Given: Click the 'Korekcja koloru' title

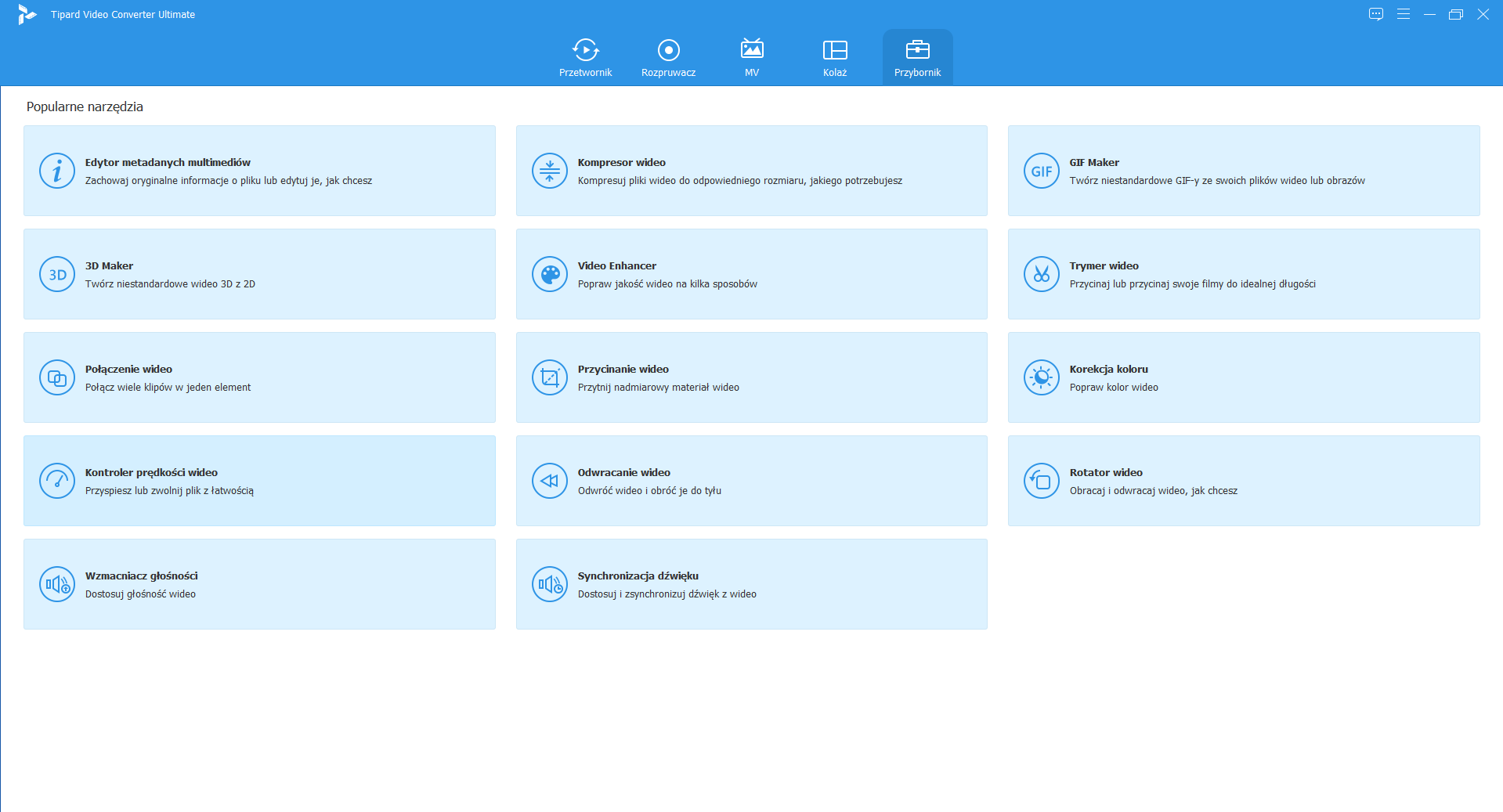Looking at the screenshot, I should (1108, 369).
